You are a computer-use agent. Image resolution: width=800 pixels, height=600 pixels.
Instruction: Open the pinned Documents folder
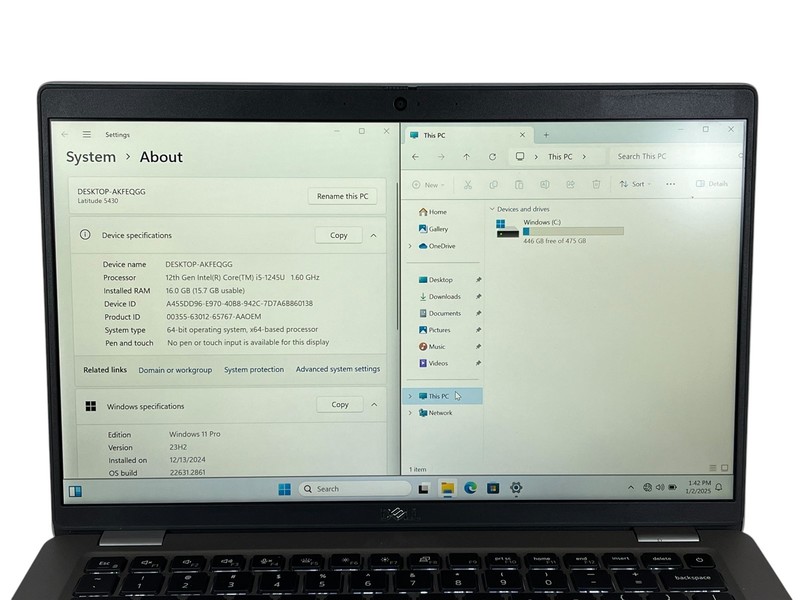[440, 313]
